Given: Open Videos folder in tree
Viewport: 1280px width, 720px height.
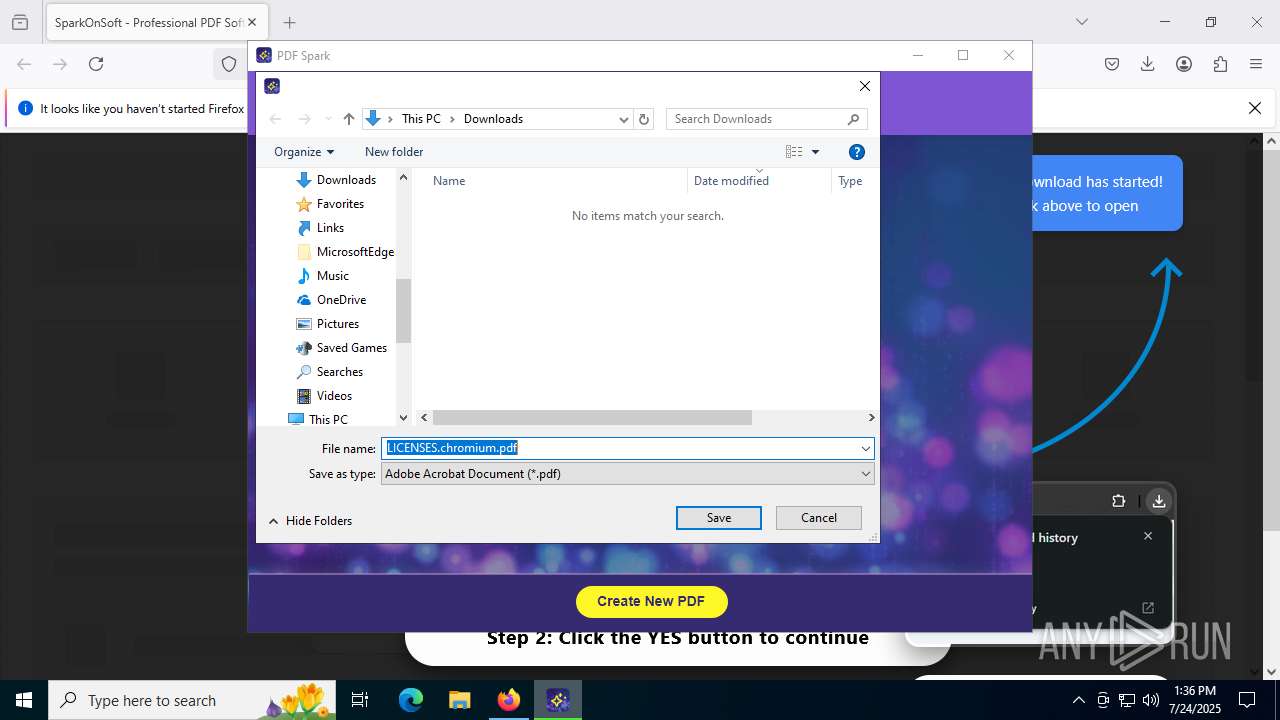Looking at the screenshot, I should [334, 396].
